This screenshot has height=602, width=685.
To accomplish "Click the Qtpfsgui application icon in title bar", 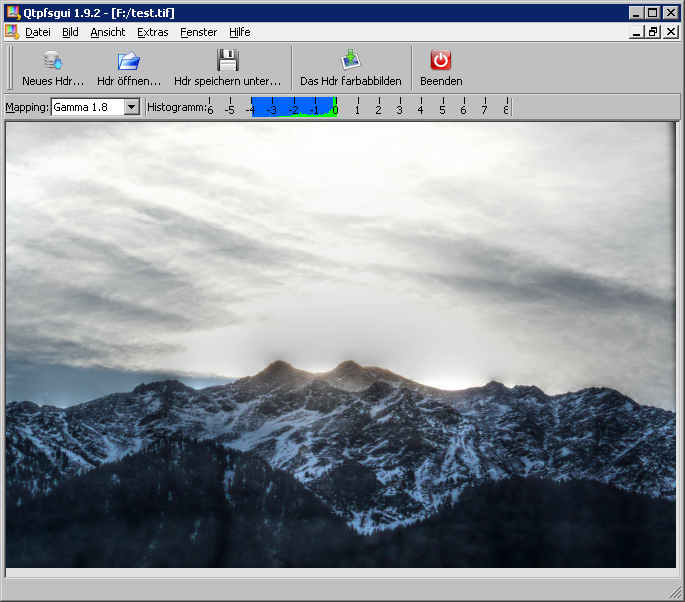I will coord(12,12).
